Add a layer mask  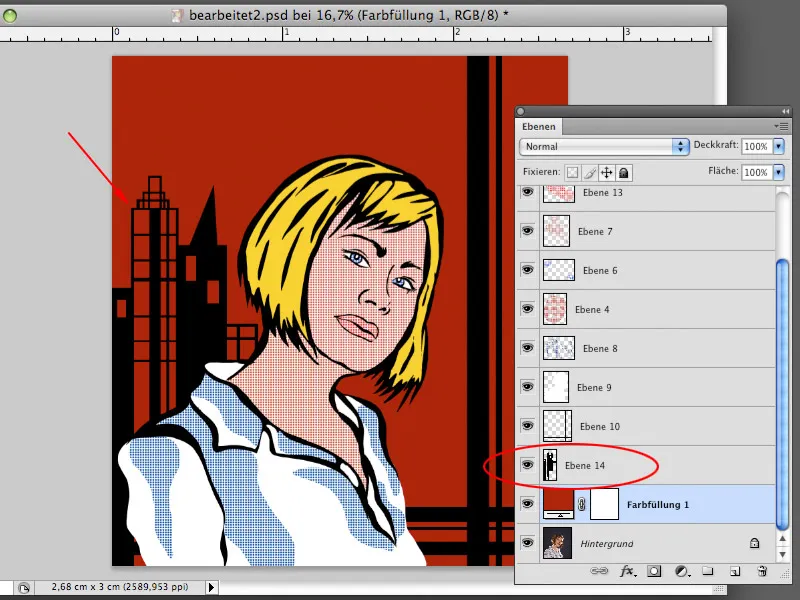click(654, 571)
